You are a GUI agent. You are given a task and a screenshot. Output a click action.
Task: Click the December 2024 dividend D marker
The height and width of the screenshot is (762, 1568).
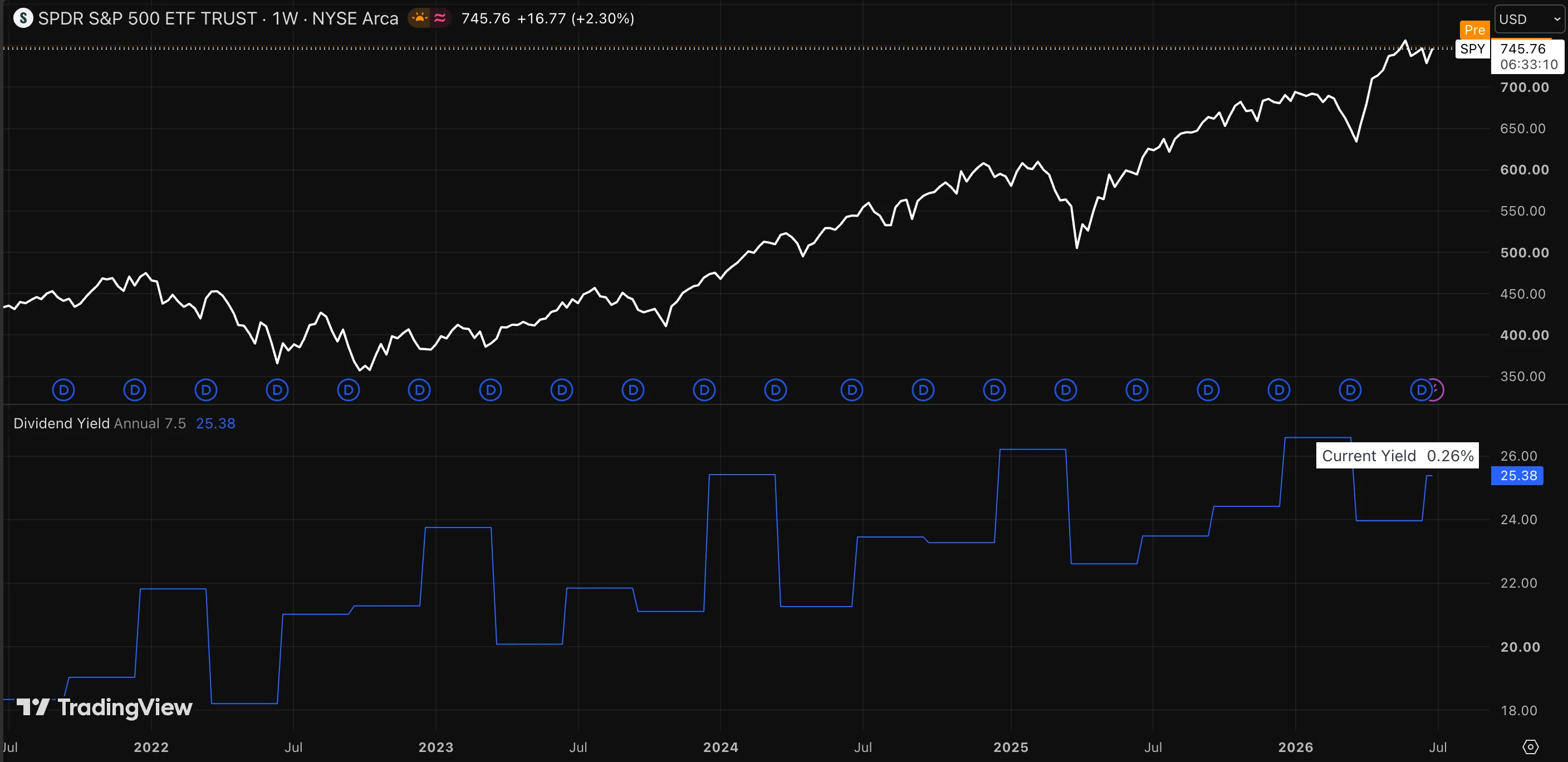tap(994, 390)
